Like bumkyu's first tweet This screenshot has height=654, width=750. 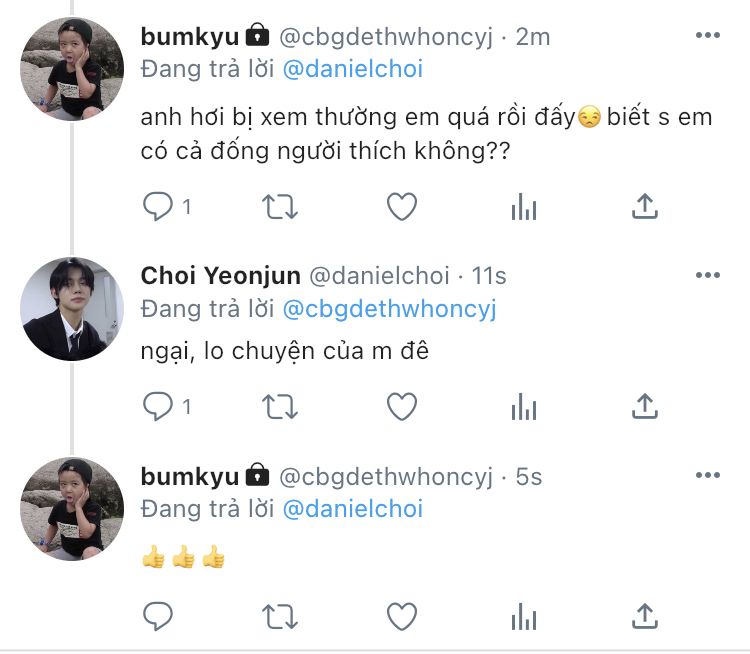point(401,207)
